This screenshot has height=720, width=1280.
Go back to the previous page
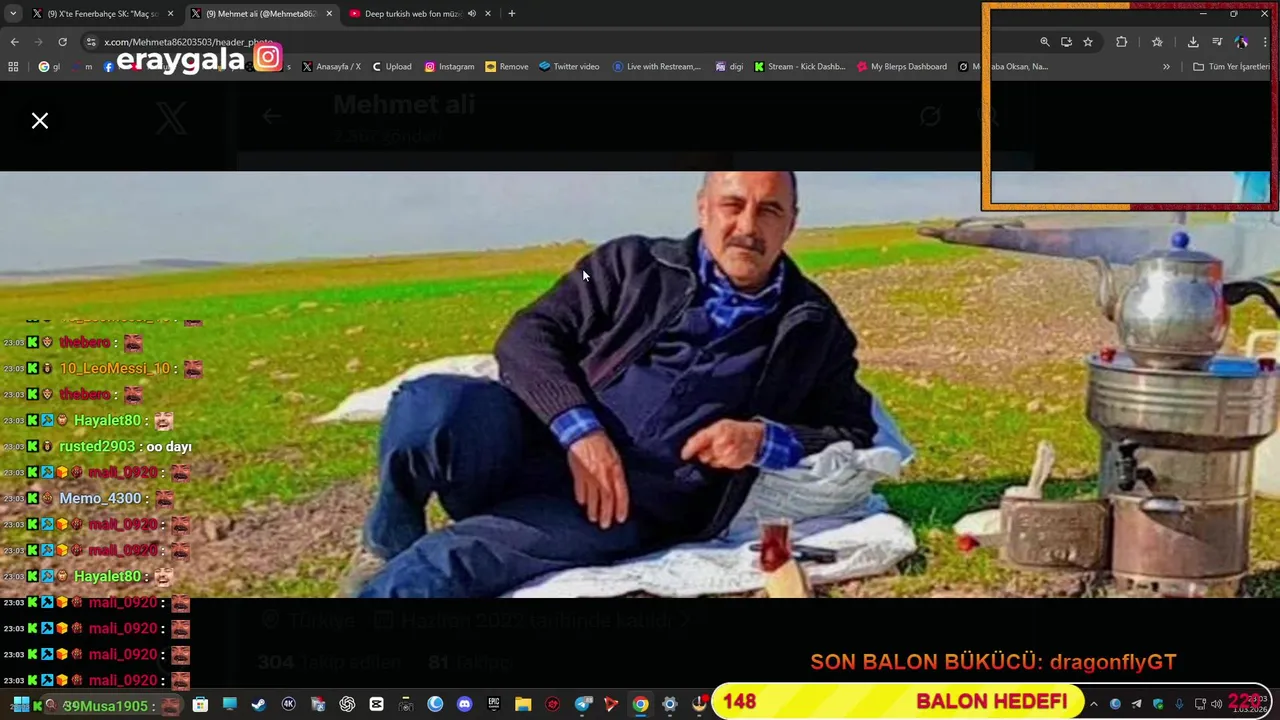(x=14, y=42)
